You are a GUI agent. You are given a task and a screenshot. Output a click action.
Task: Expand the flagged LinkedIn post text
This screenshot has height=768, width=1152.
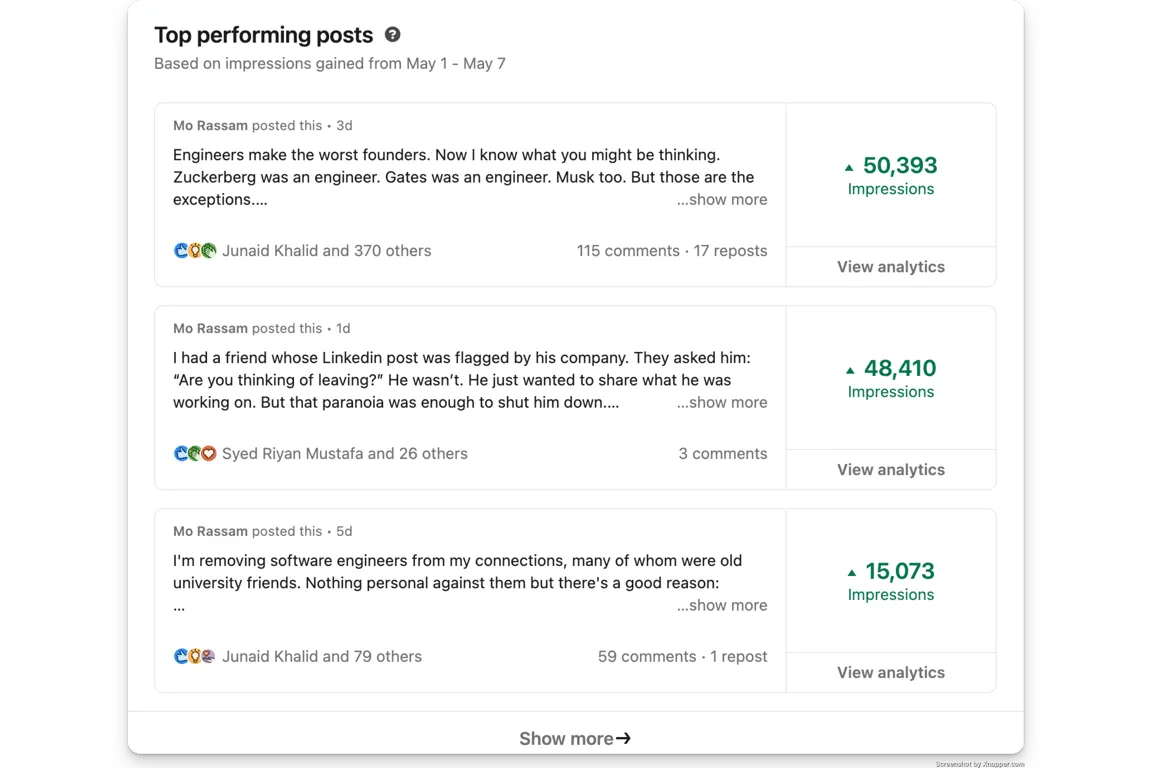coord(722,403)
